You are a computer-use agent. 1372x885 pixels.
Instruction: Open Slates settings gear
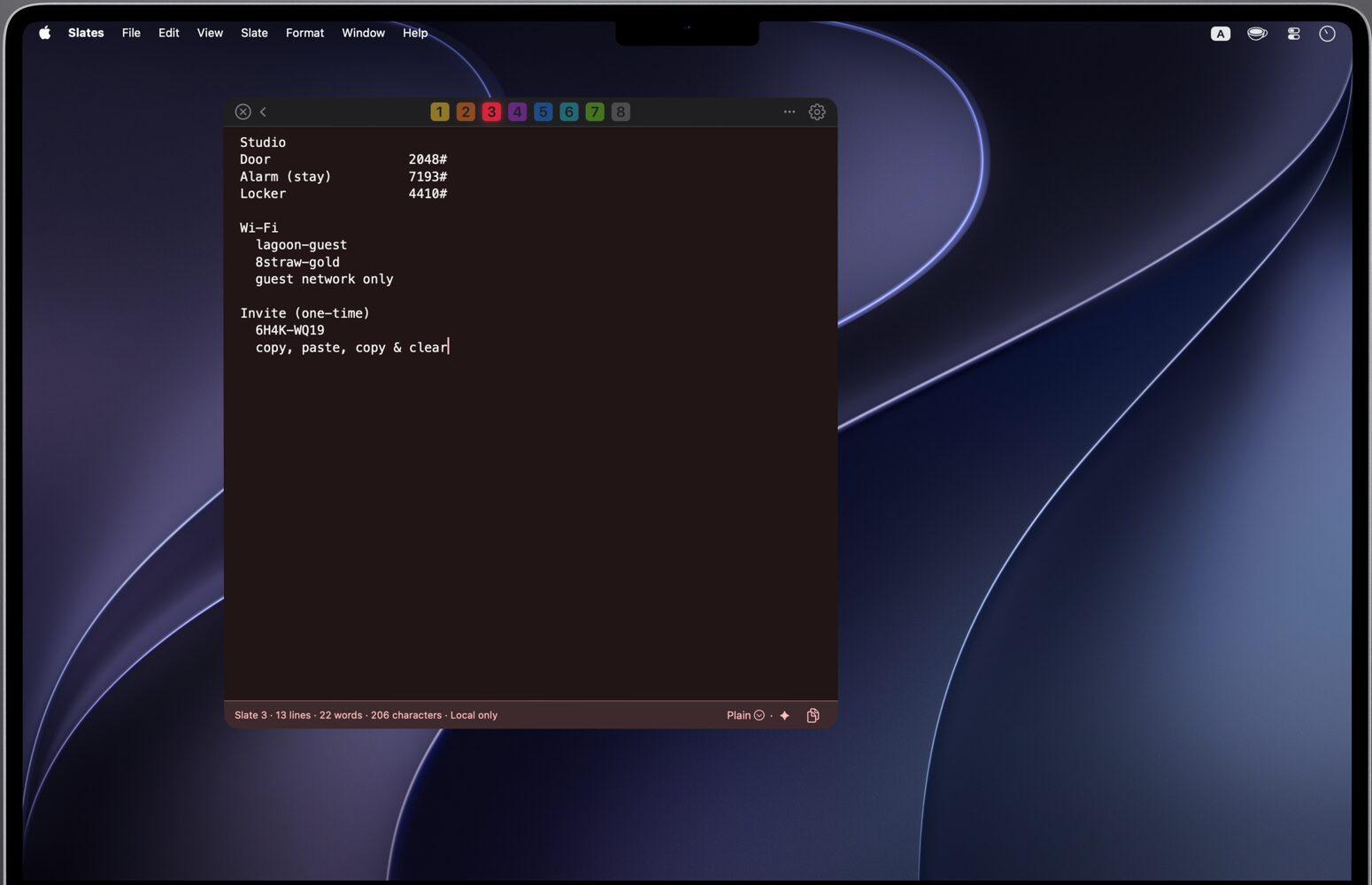[x=817, y=112]
